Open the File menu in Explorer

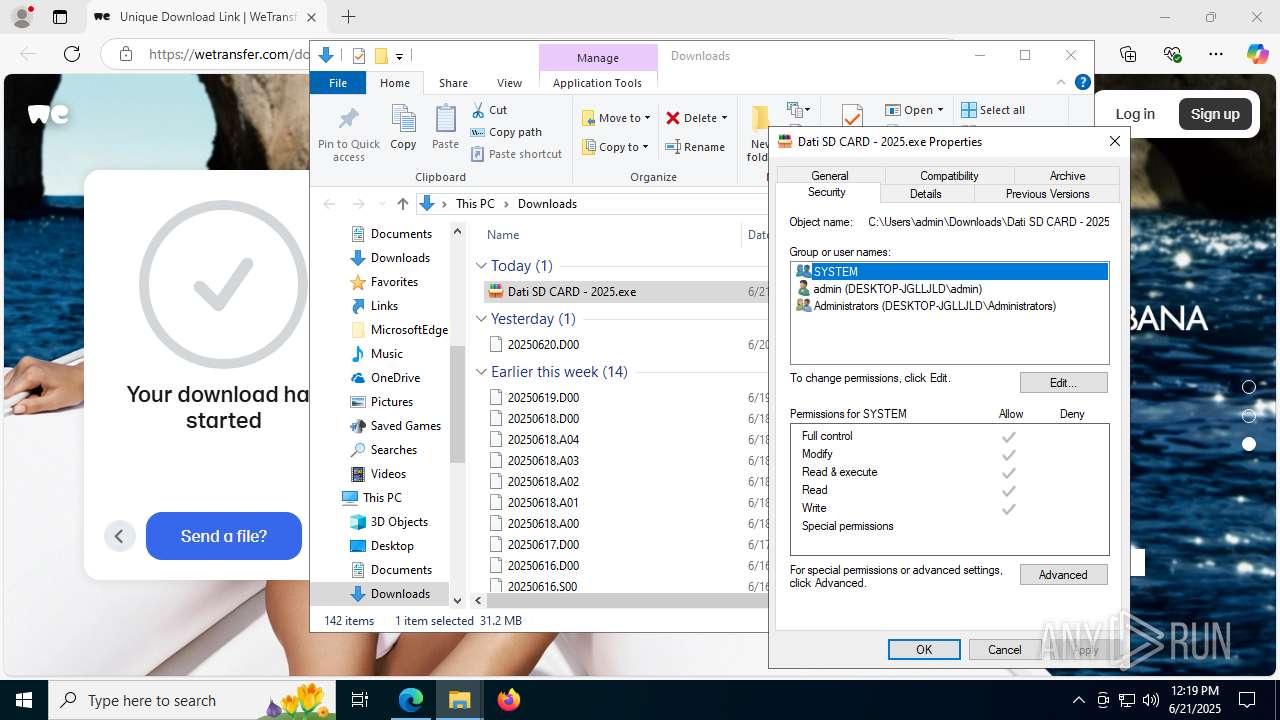(x=338, y=83)
